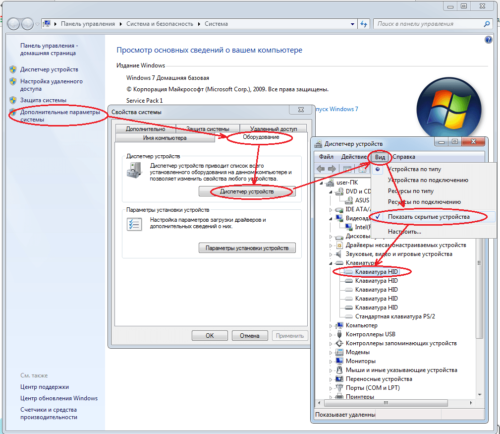The height and width of the screenshot is (434, 500).
Task: Click checklist icon in Параметры установки устройств section
Action: click(x=134, y=224)
